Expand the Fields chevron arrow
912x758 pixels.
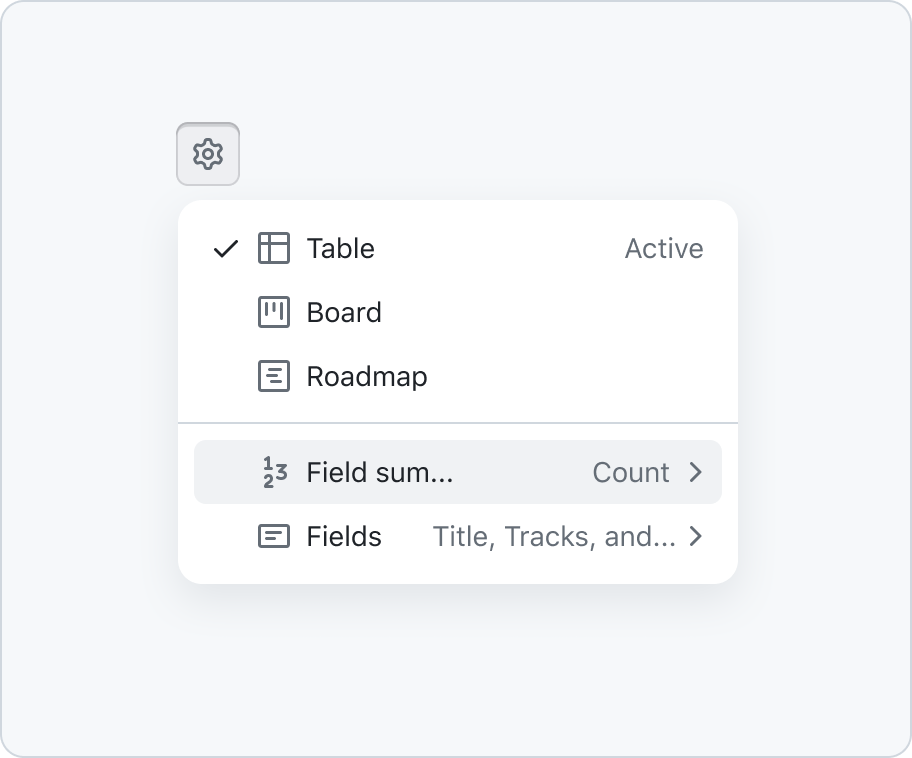coord(696,536)
